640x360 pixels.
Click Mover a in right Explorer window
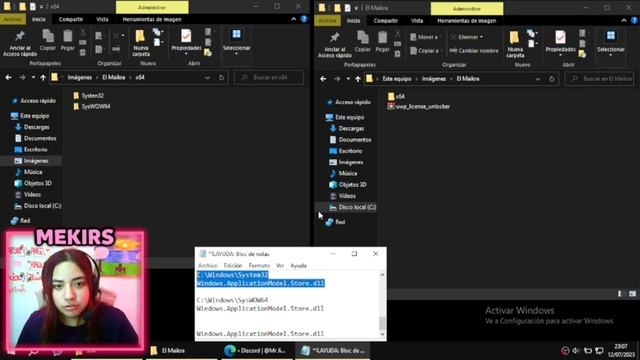[x=425, y=37]
